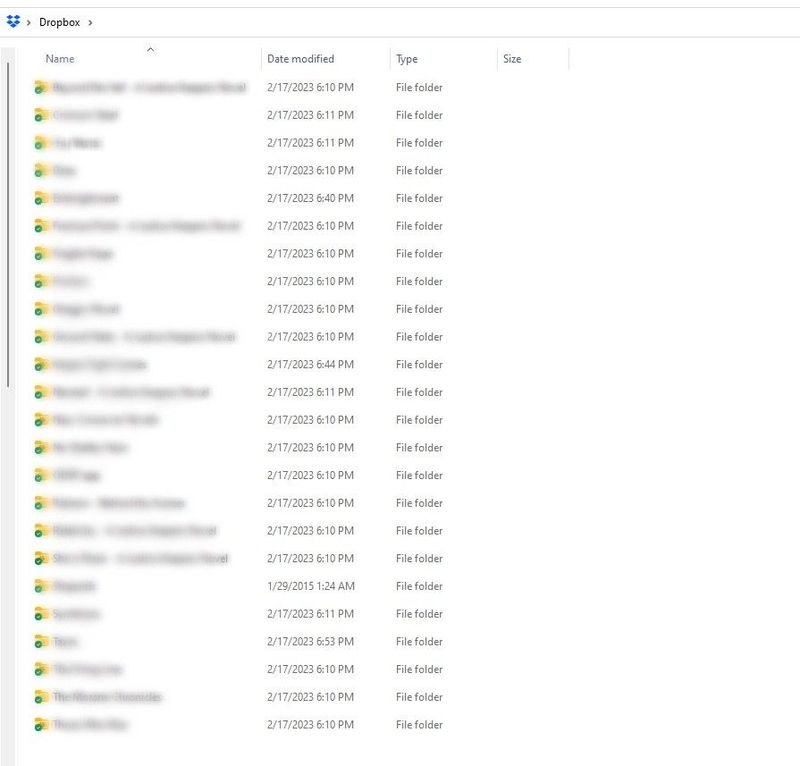Screen dimensions: 800x766
Task: Sort by the Date modified column header
Action: (x=301, y=59)
